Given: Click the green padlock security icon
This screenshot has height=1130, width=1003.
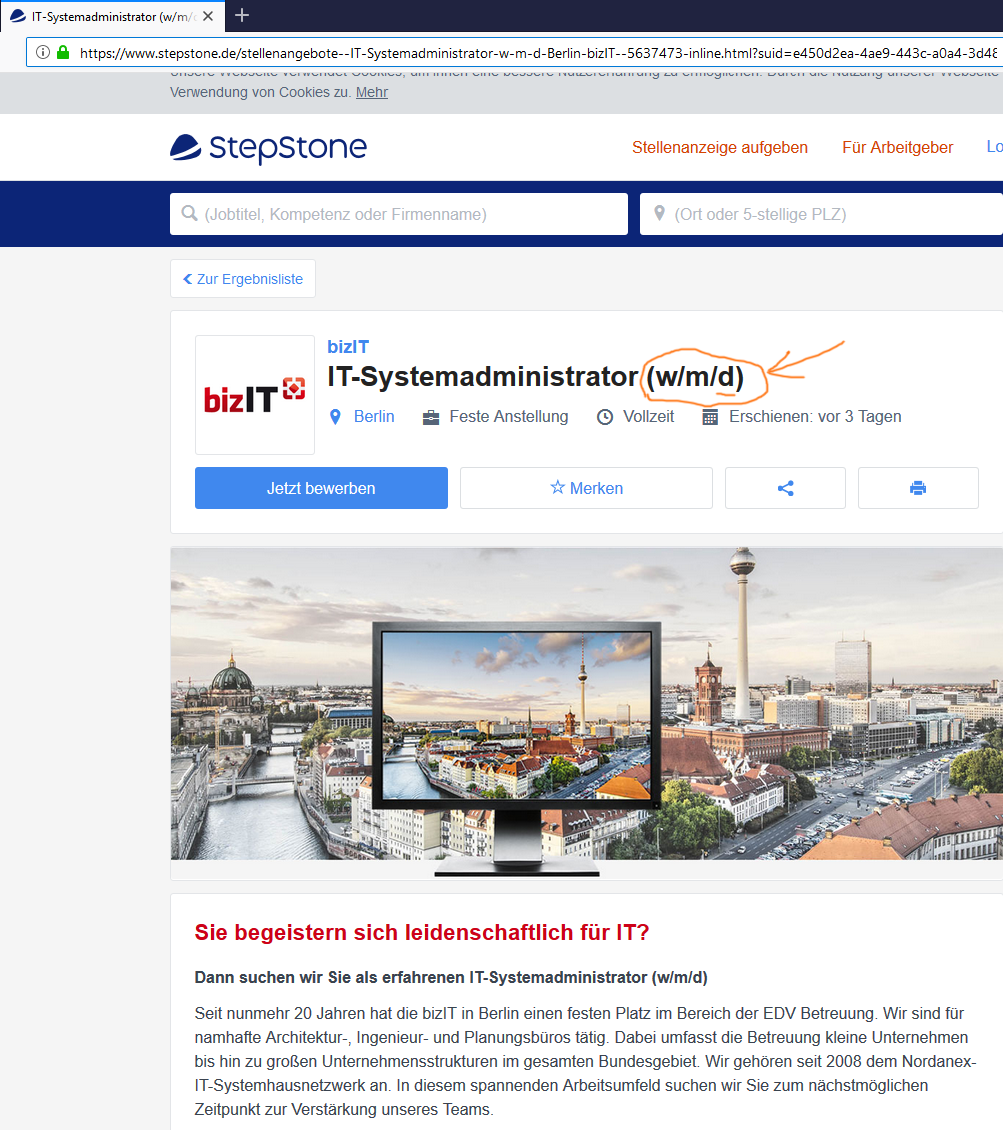Looking at the screenshot, I should coord(63,53).
